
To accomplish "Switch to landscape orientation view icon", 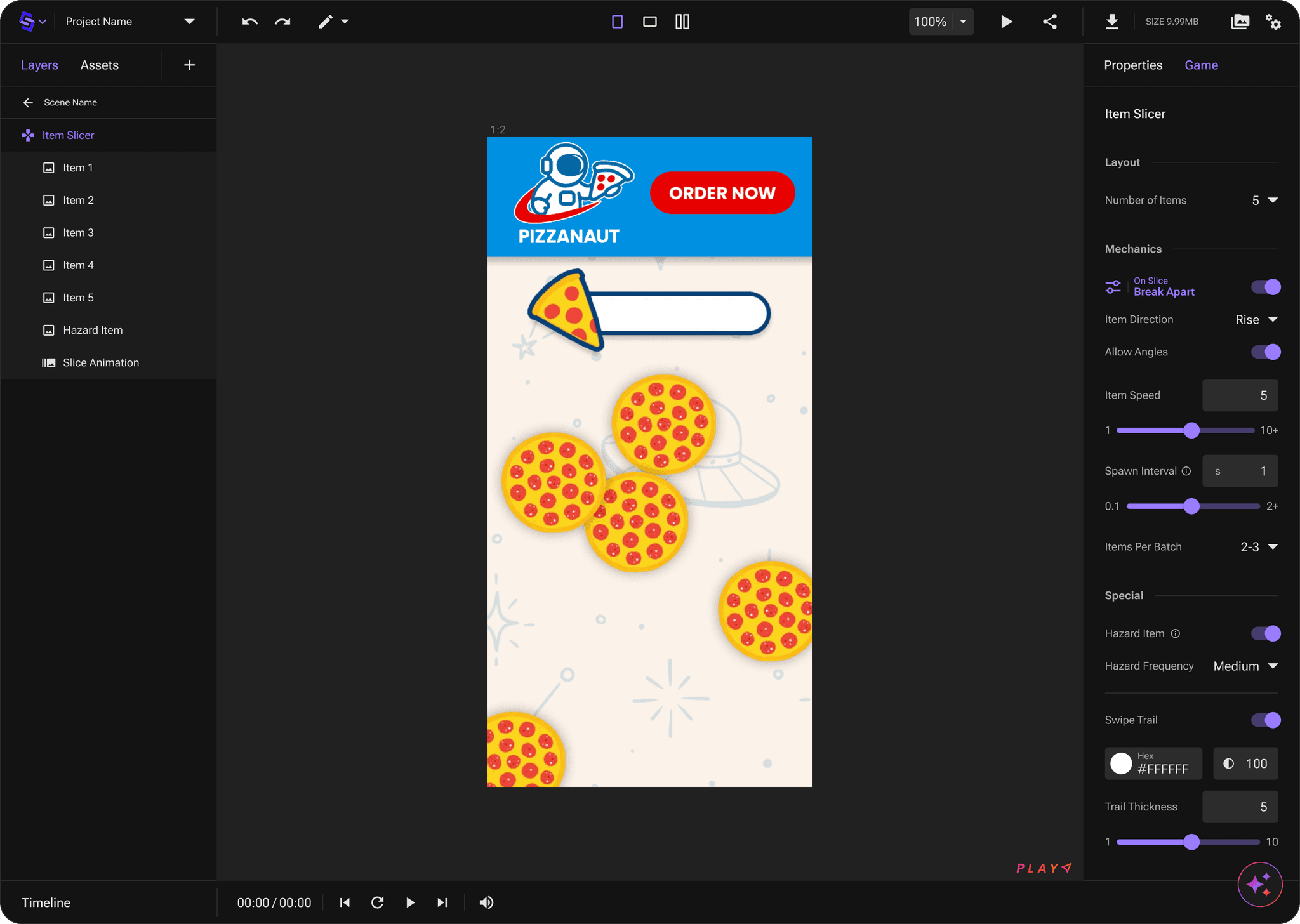I will (649, 22).
